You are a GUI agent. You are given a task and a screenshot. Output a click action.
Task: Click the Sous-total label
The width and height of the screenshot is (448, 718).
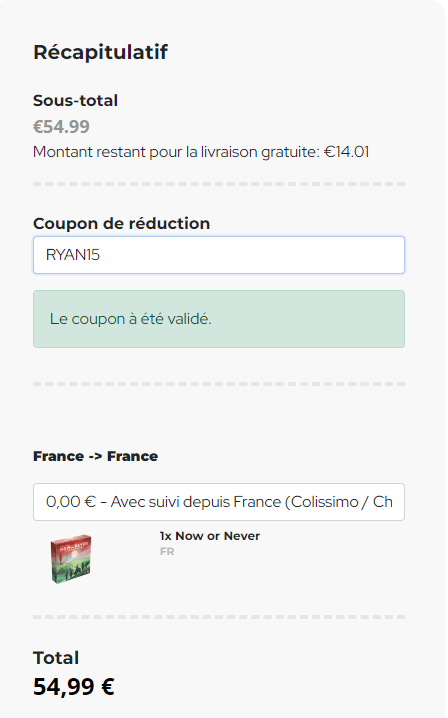coord(75,100)
